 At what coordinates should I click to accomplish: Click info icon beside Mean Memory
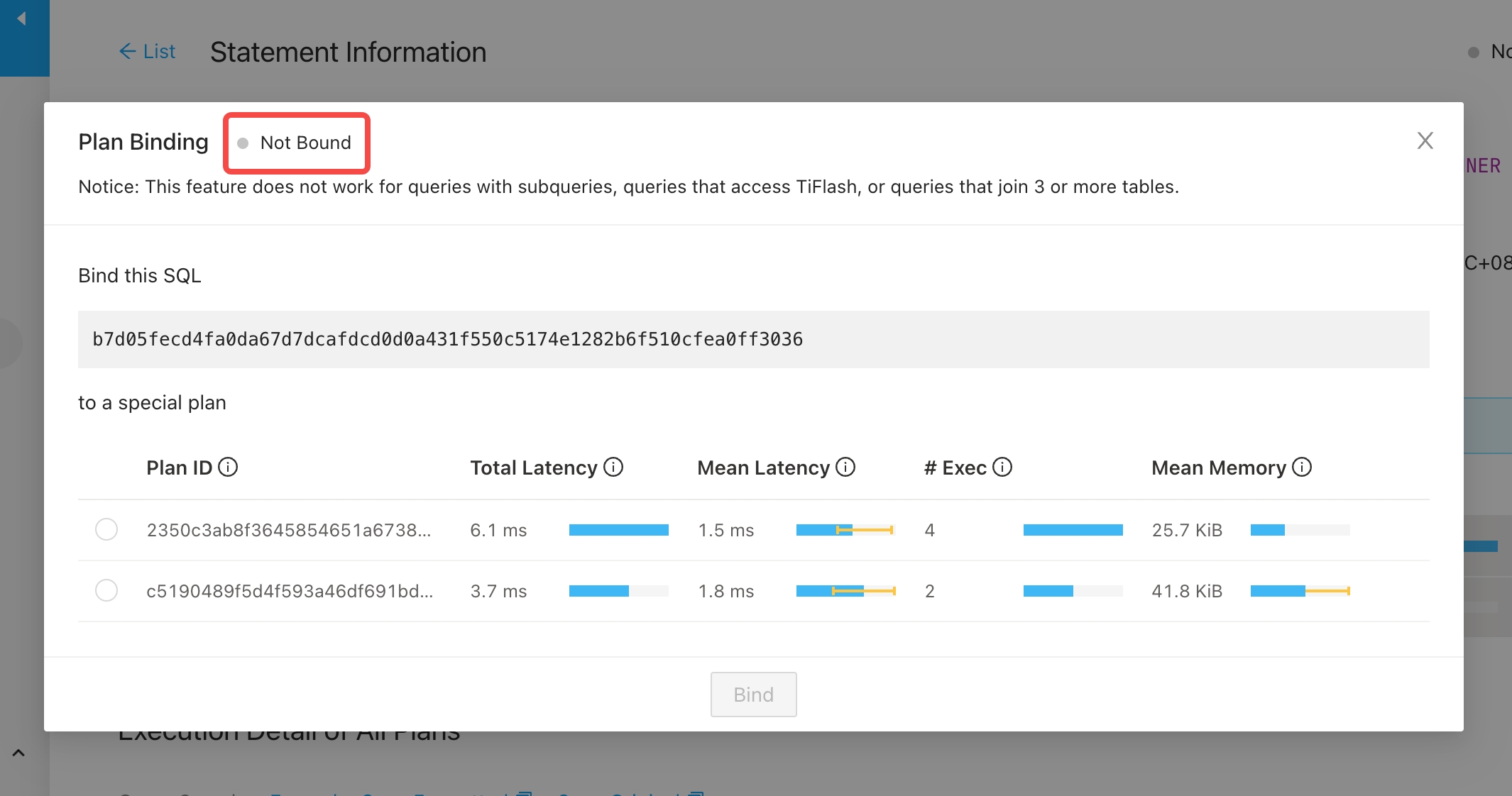tap(1302, 468)
